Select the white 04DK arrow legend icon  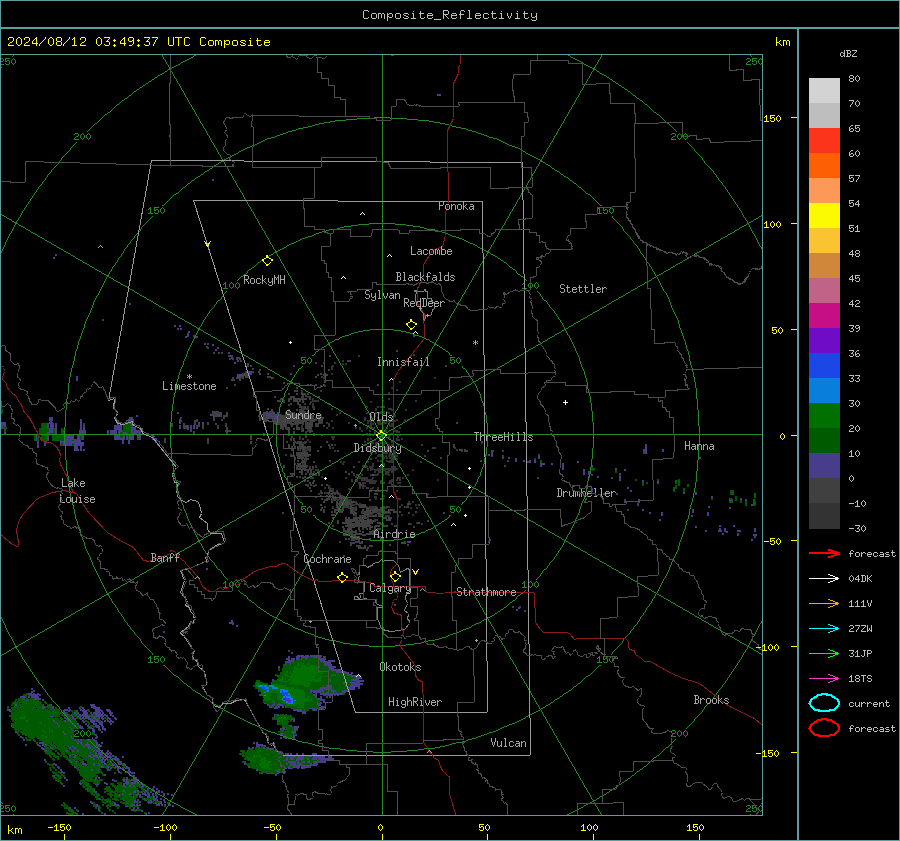(824, 579)
